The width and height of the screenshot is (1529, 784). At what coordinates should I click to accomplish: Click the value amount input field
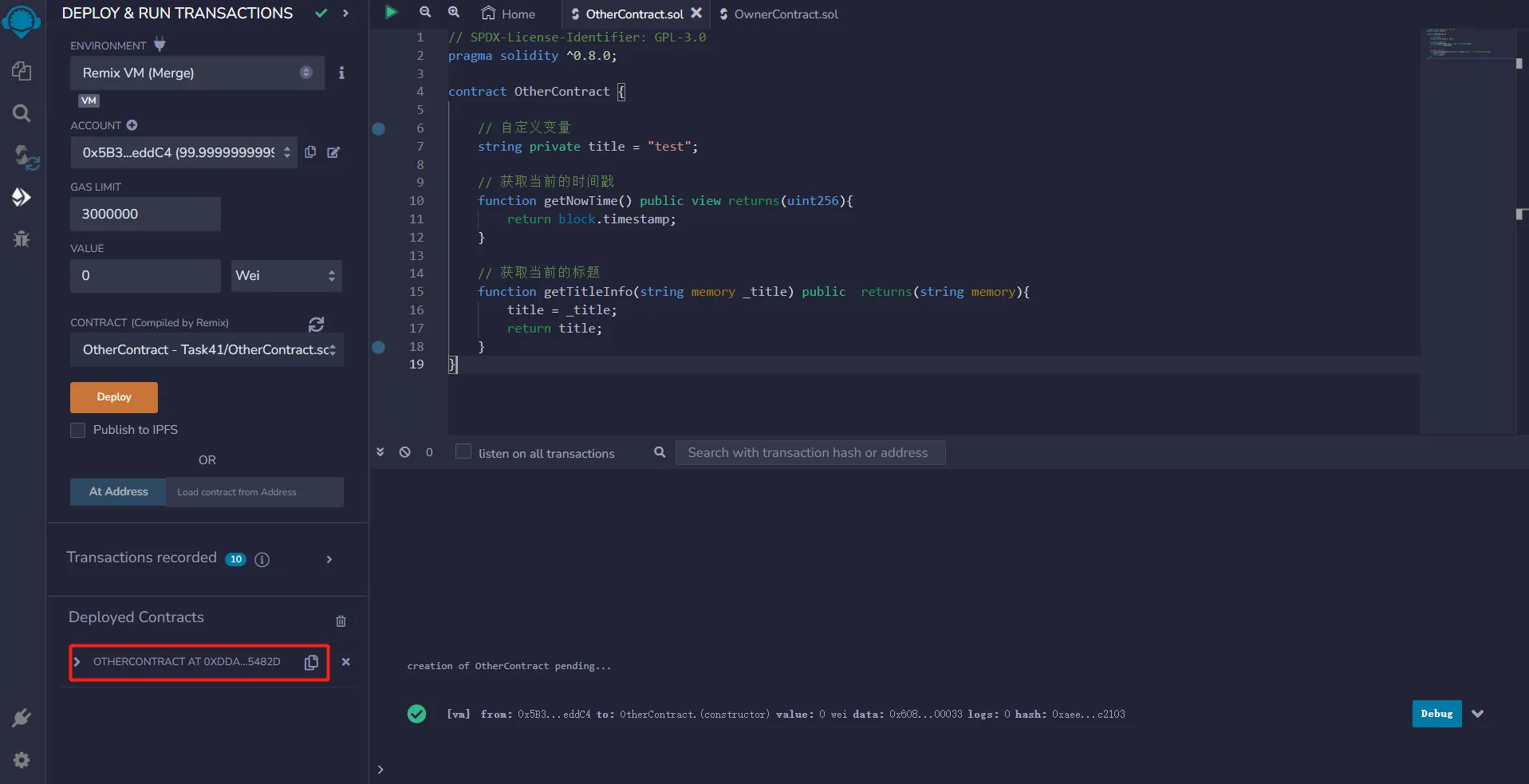pos(145,275)
